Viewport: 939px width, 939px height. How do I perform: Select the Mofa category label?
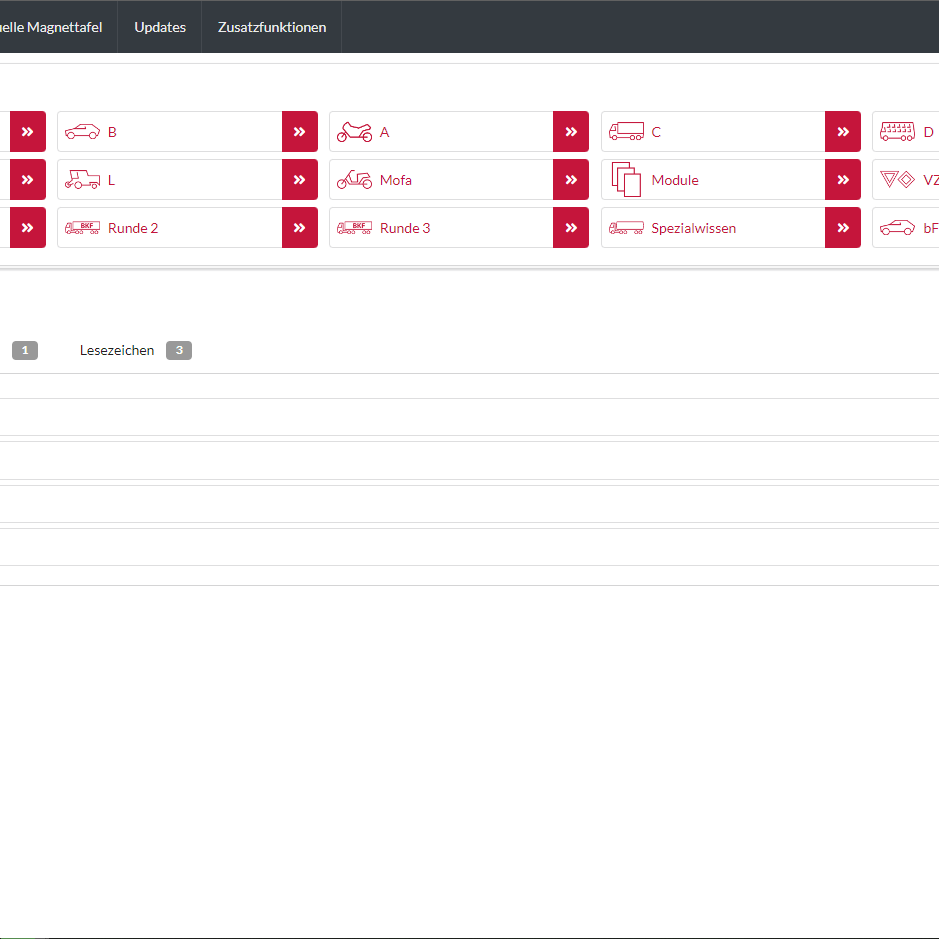click(396, 180)
